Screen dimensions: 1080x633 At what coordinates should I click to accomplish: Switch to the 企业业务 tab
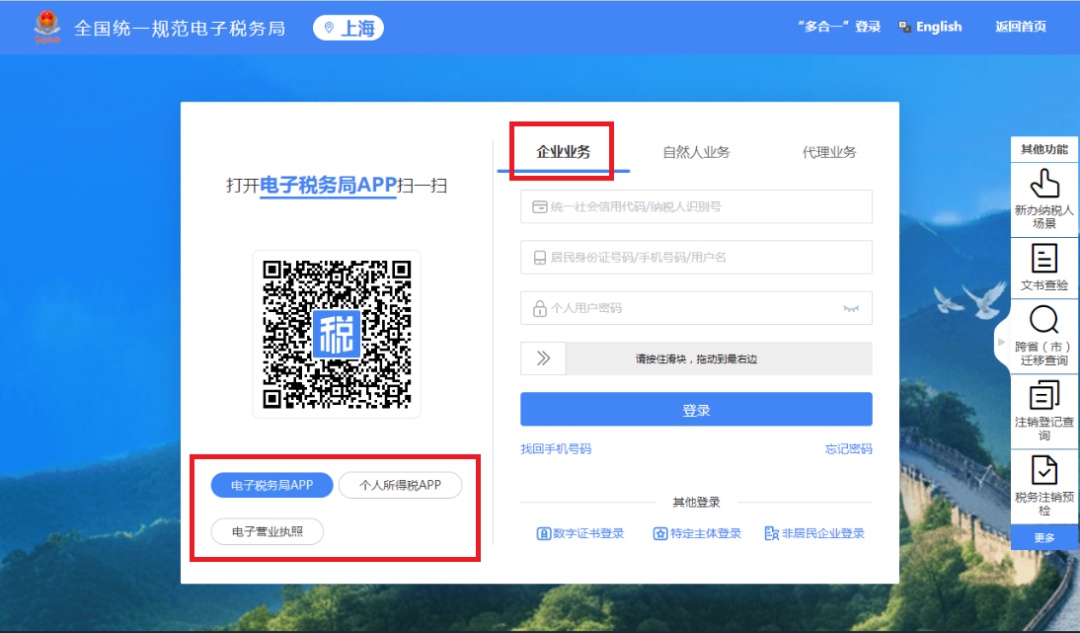coord(563,152)
